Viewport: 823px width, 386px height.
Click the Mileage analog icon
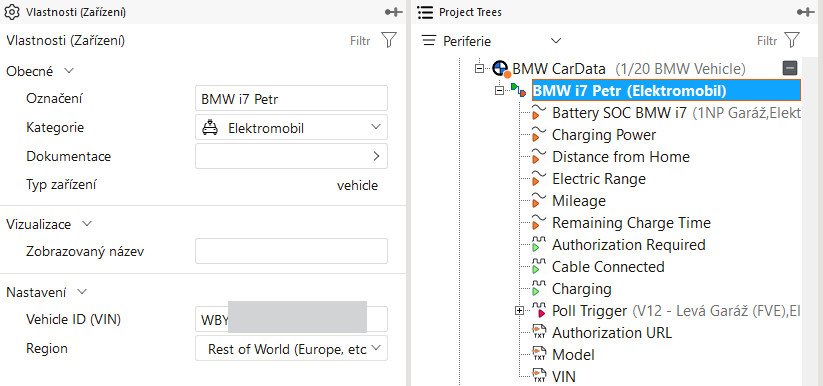point(539,201)
